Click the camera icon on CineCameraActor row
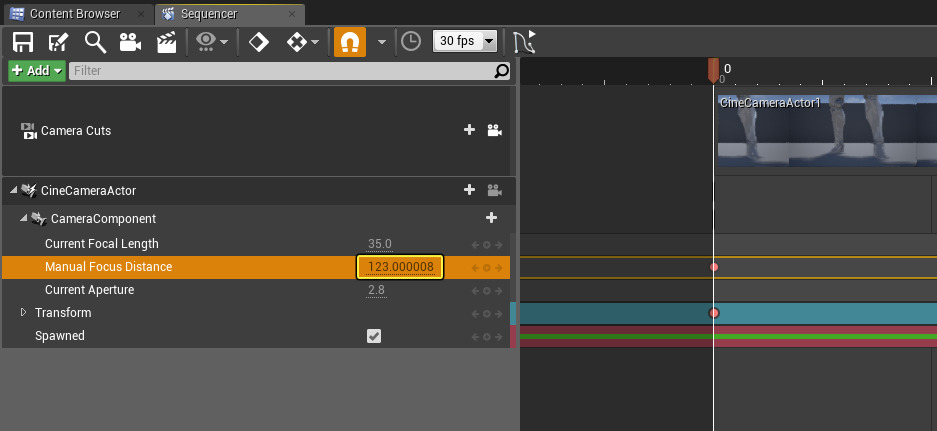This screenshot has width=937, height=431. coord(494,190)
